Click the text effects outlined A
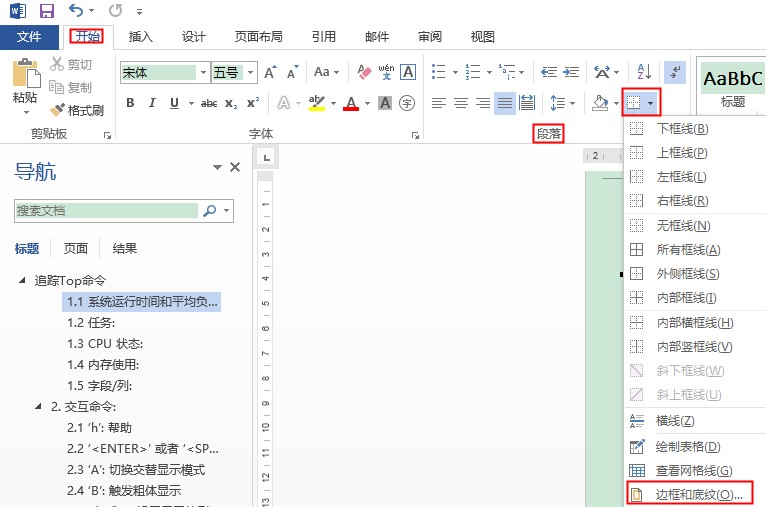Image resolution: width=766 pixels, height=507 pixels. point(284,103)
